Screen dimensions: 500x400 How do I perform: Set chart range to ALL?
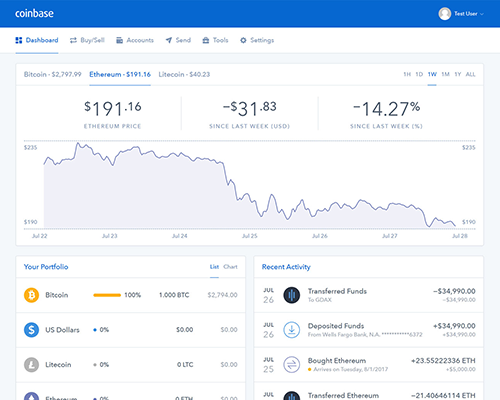pos(470,74)
